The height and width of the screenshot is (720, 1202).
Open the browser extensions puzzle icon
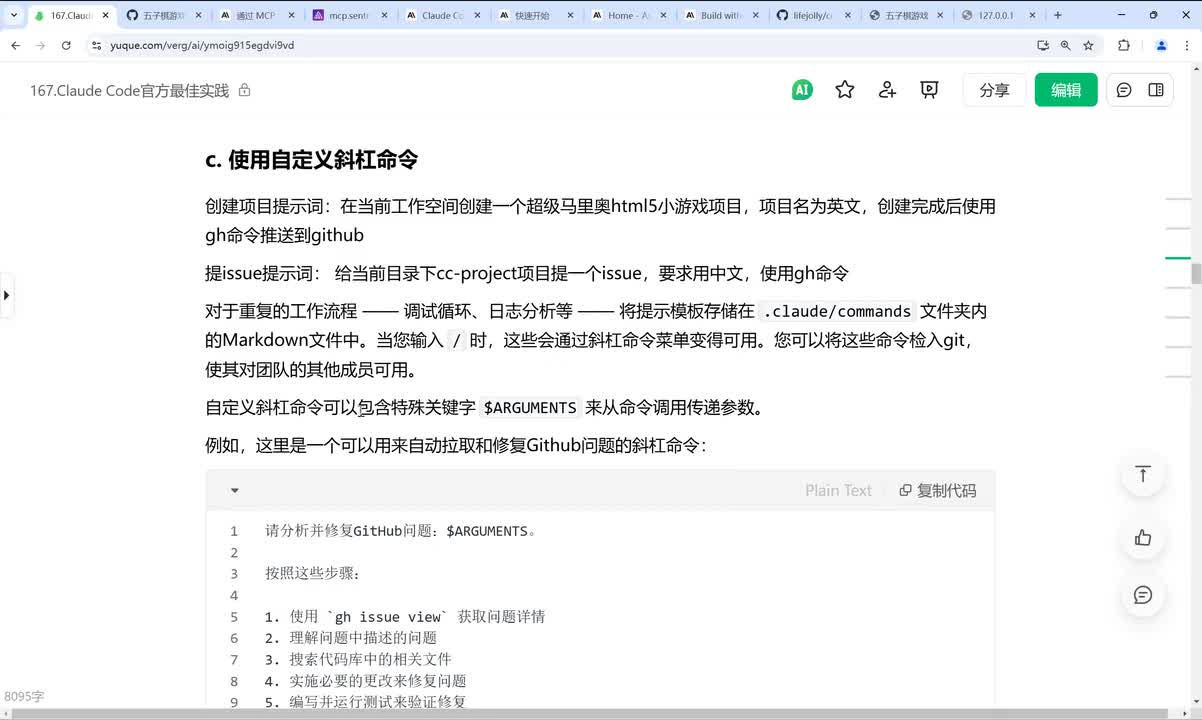tap(1123, 45)
